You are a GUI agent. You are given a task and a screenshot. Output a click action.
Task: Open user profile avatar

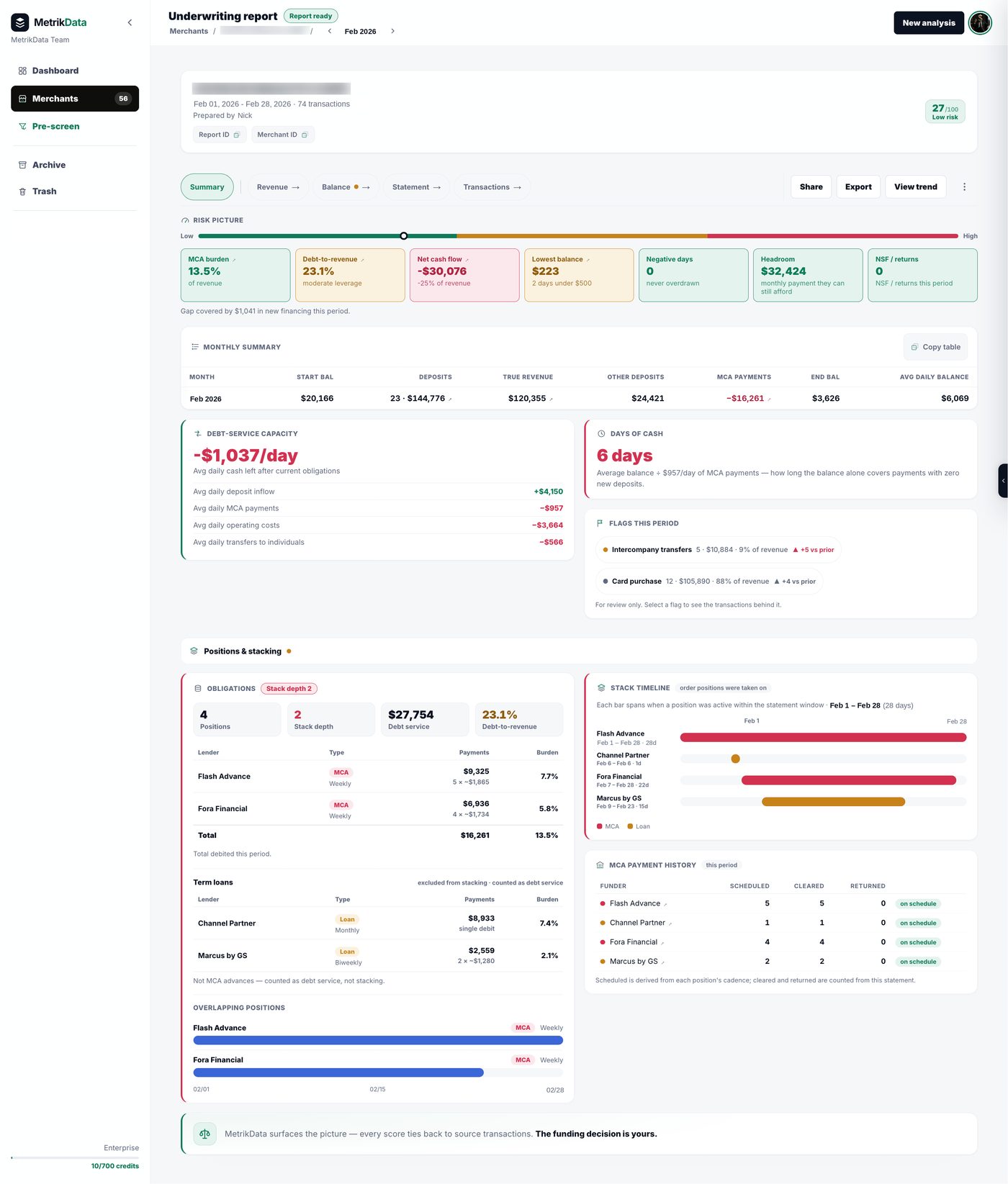coord(980,22)
